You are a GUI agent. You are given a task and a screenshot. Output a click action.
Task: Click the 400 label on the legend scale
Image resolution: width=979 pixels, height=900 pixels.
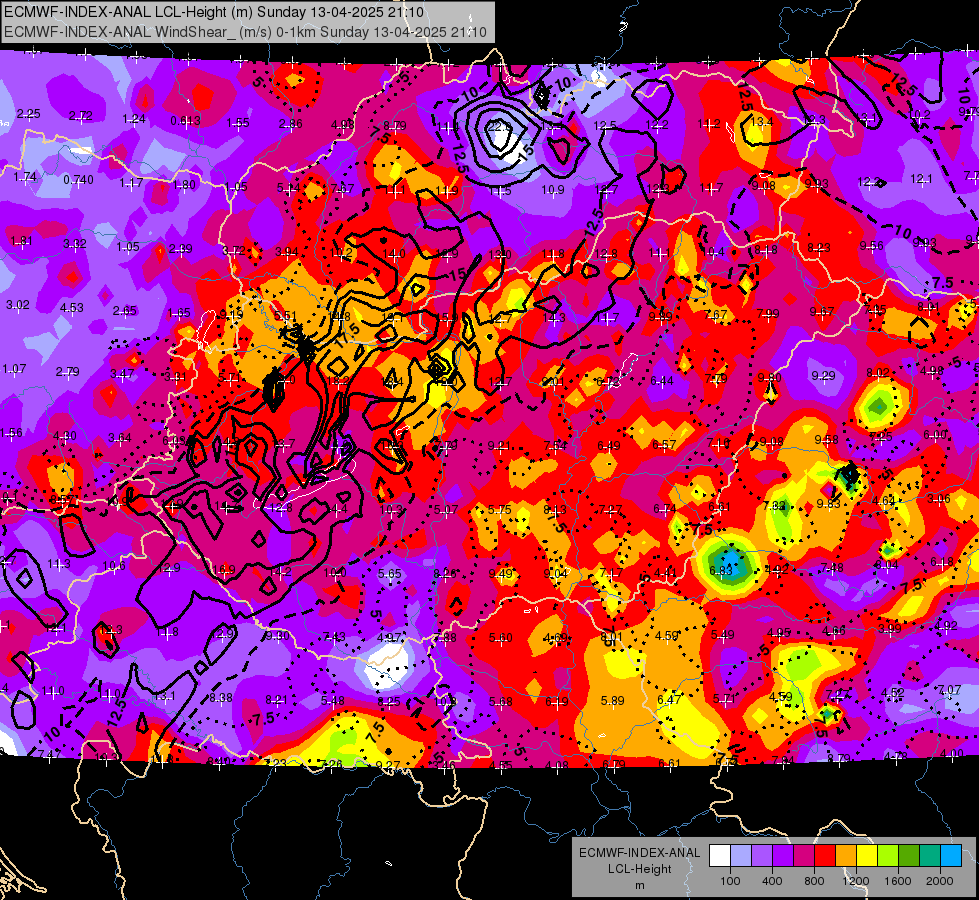coord(772,881)
